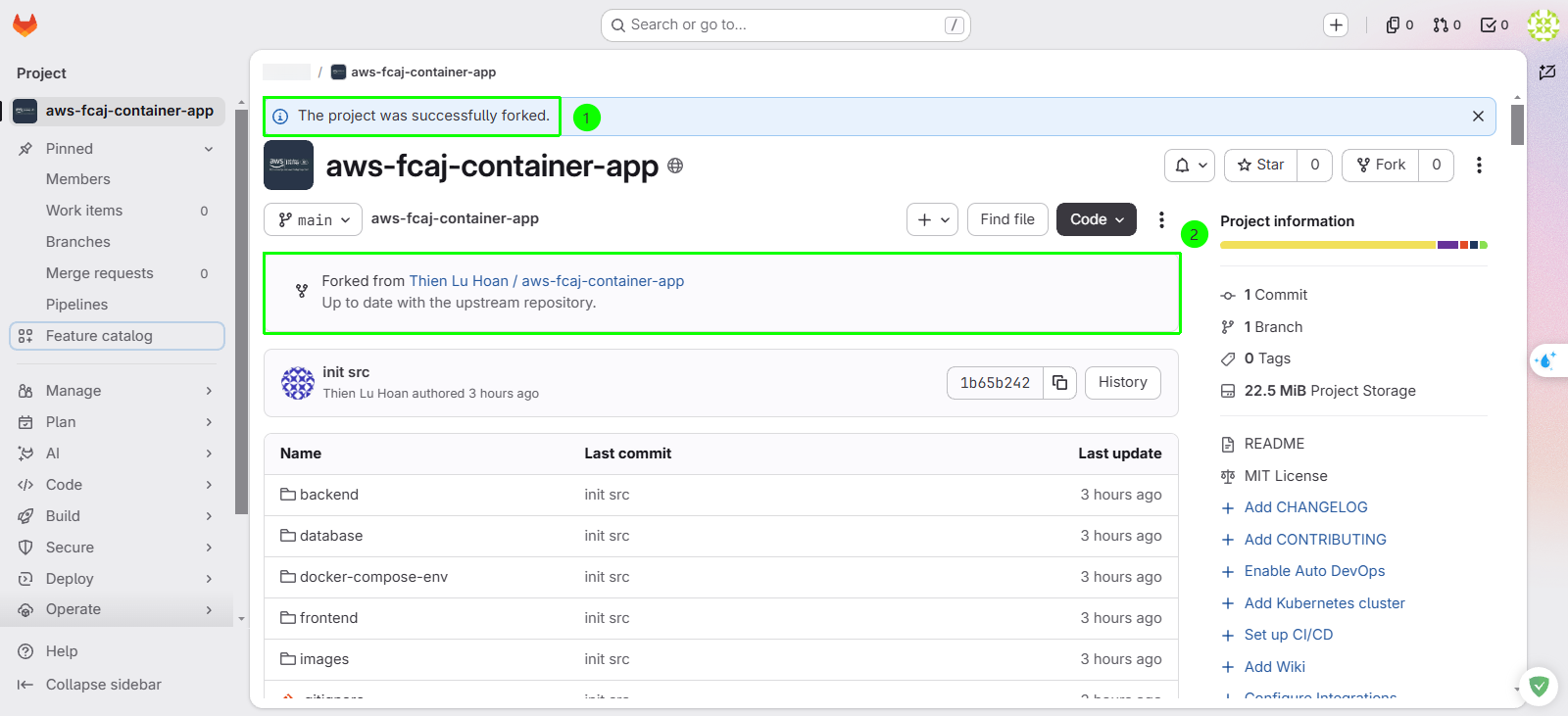Go to Pipelines in the sidebar
Viewport: 1568px width, 716px height.
[x=76, y=305]
